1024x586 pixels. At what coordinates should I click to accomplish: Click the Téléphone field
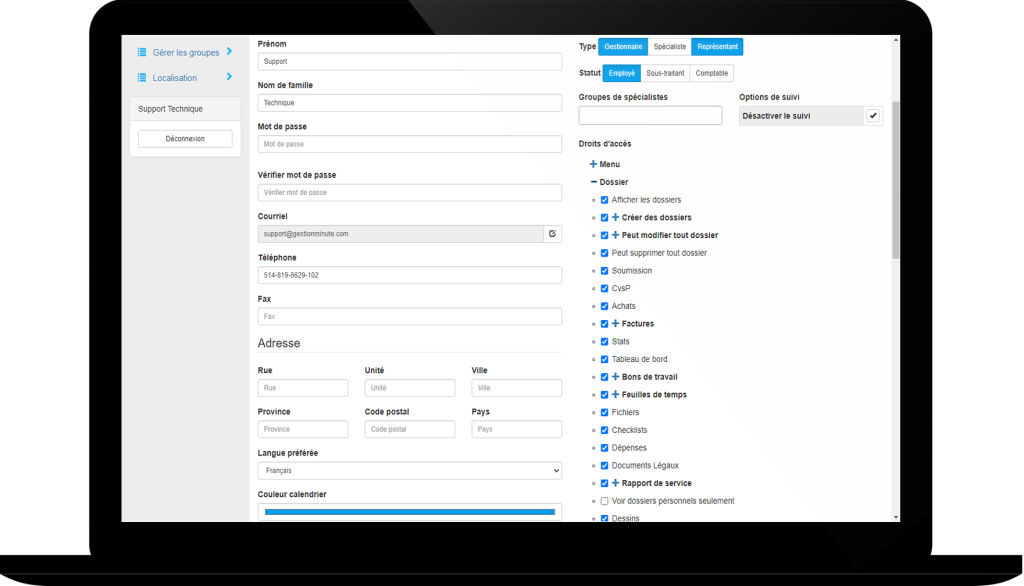pos(409,275)
